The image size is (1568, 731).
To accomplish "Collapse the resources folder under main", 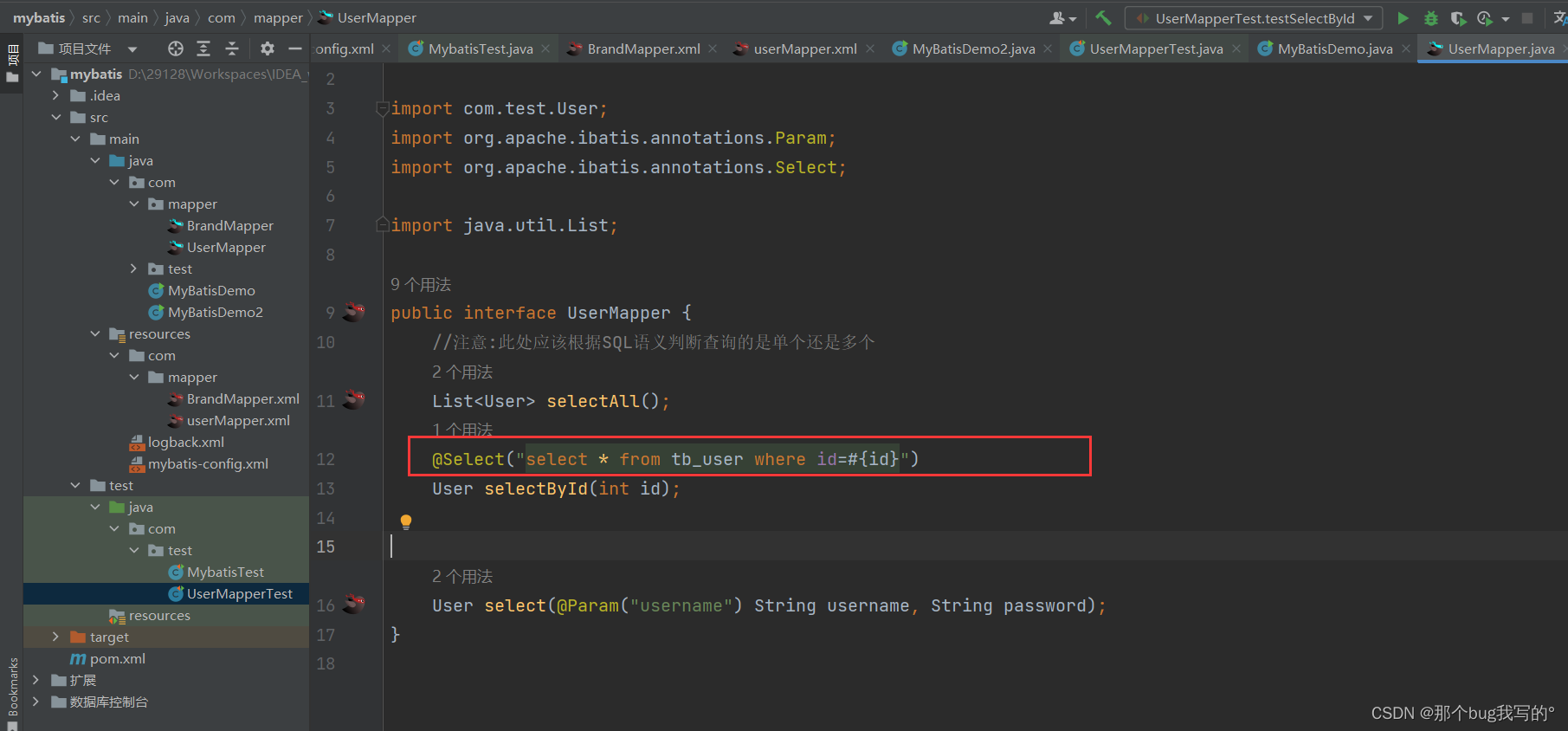I will tap(94, 333).
